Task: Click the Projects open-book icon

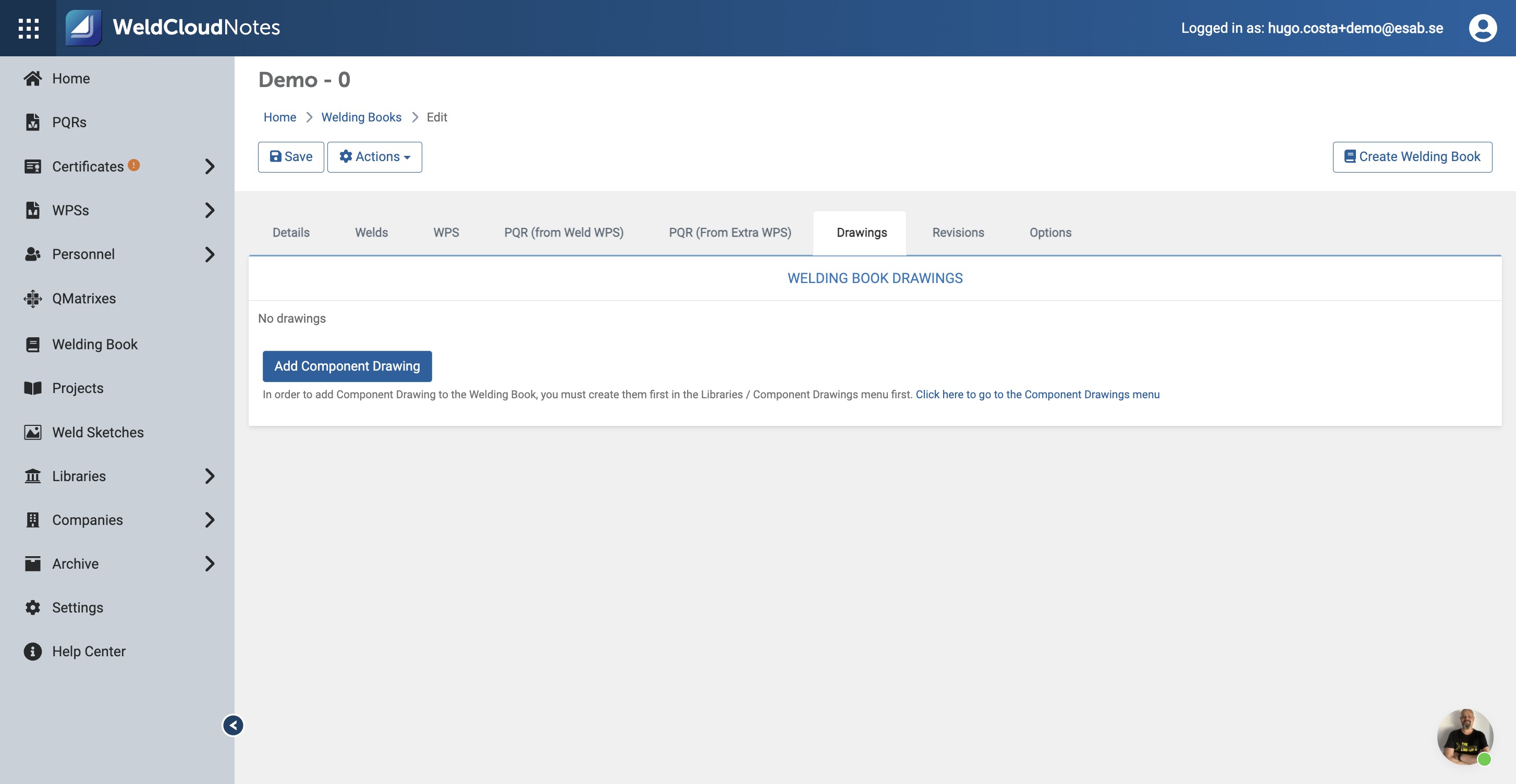Action: (33, 388)
